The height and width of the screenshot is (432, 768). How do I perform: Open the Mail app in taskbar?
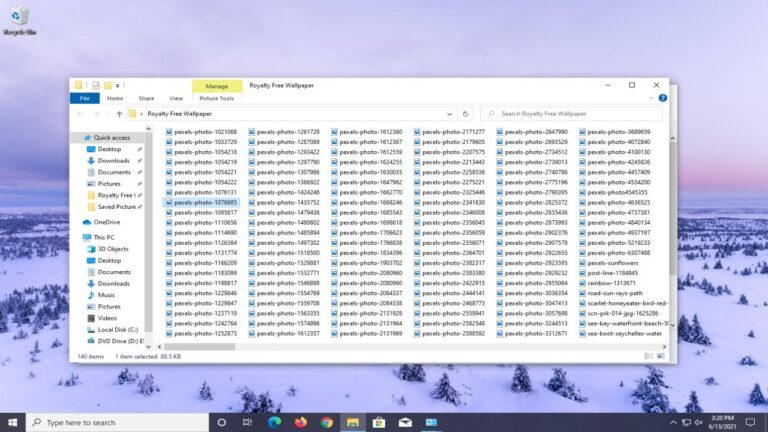click(404, 422)
